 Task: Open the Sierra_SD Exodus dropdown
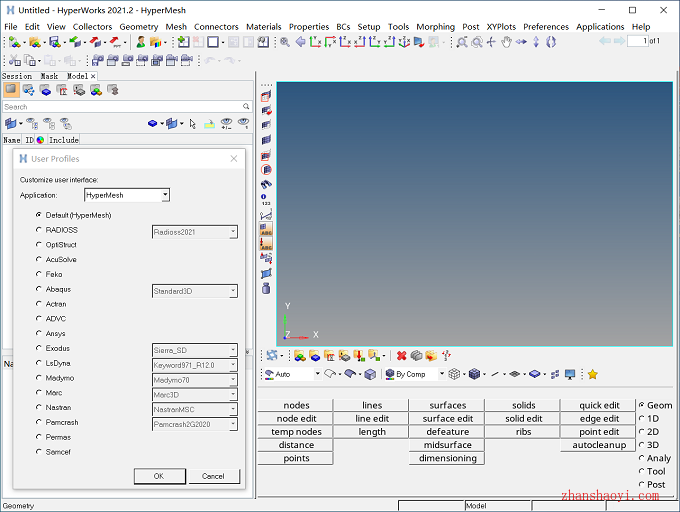(195, 350)
